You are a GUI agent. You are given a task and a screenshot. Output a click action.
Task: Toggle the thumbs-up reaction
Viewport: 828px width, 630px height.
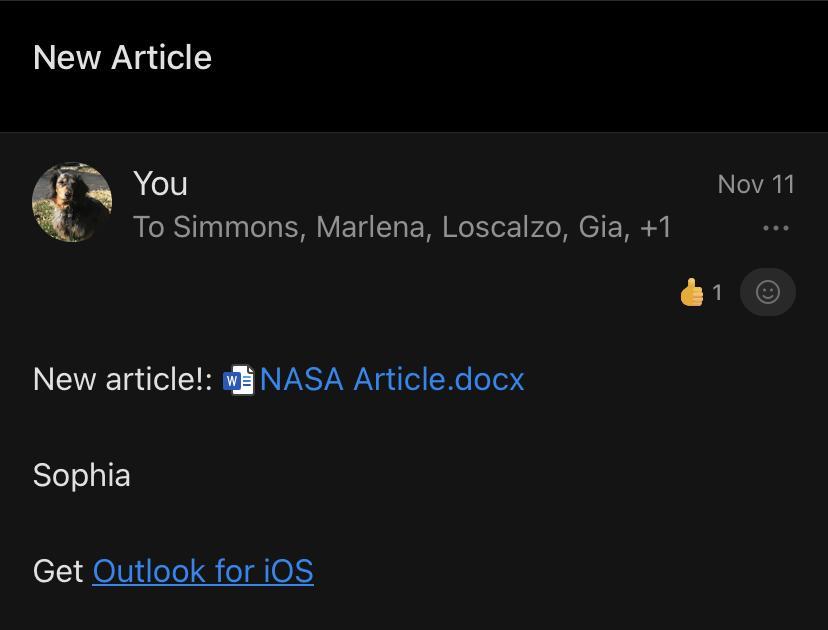(691, 293)
